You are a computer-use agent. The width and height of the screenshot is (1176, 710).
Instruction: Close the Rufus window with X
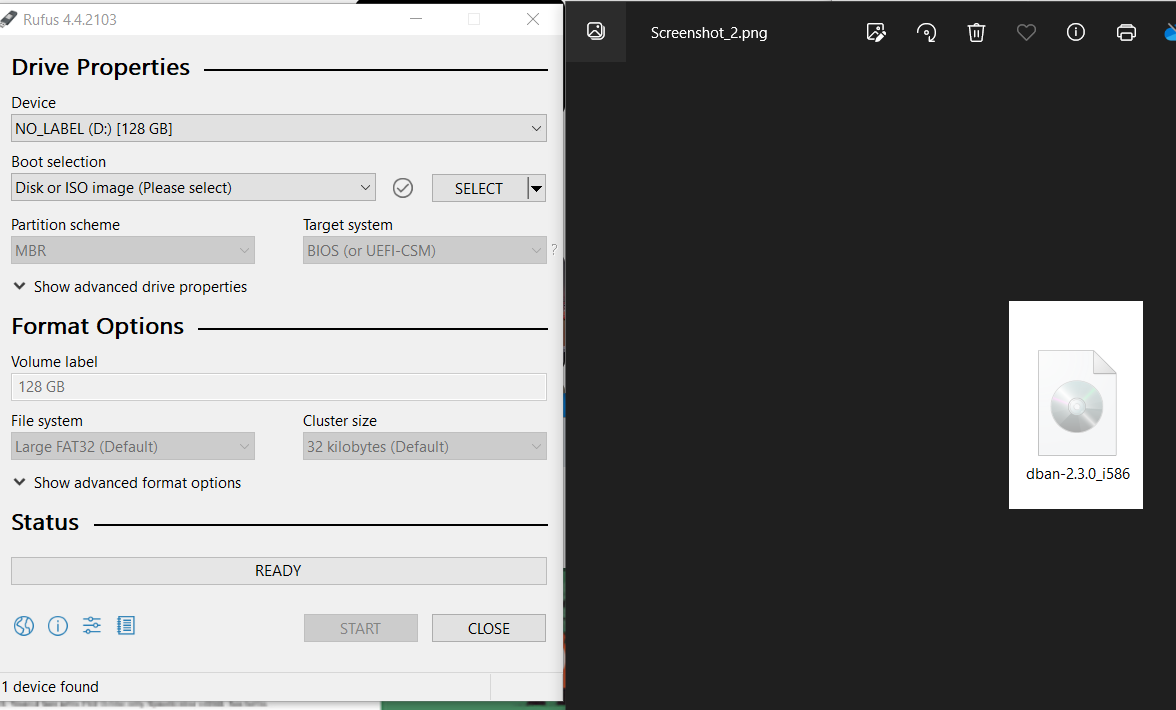point(532,19)
